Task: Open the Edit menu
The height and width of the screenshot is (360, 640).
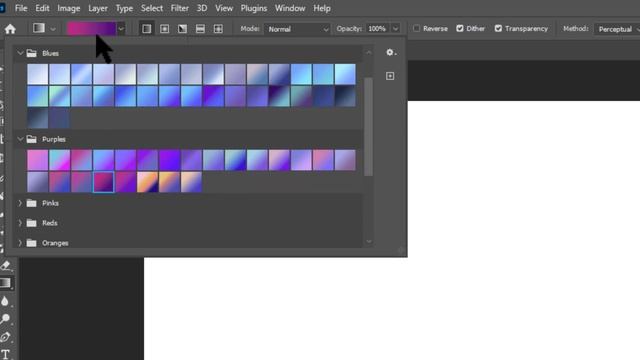Action: [42, 8]
